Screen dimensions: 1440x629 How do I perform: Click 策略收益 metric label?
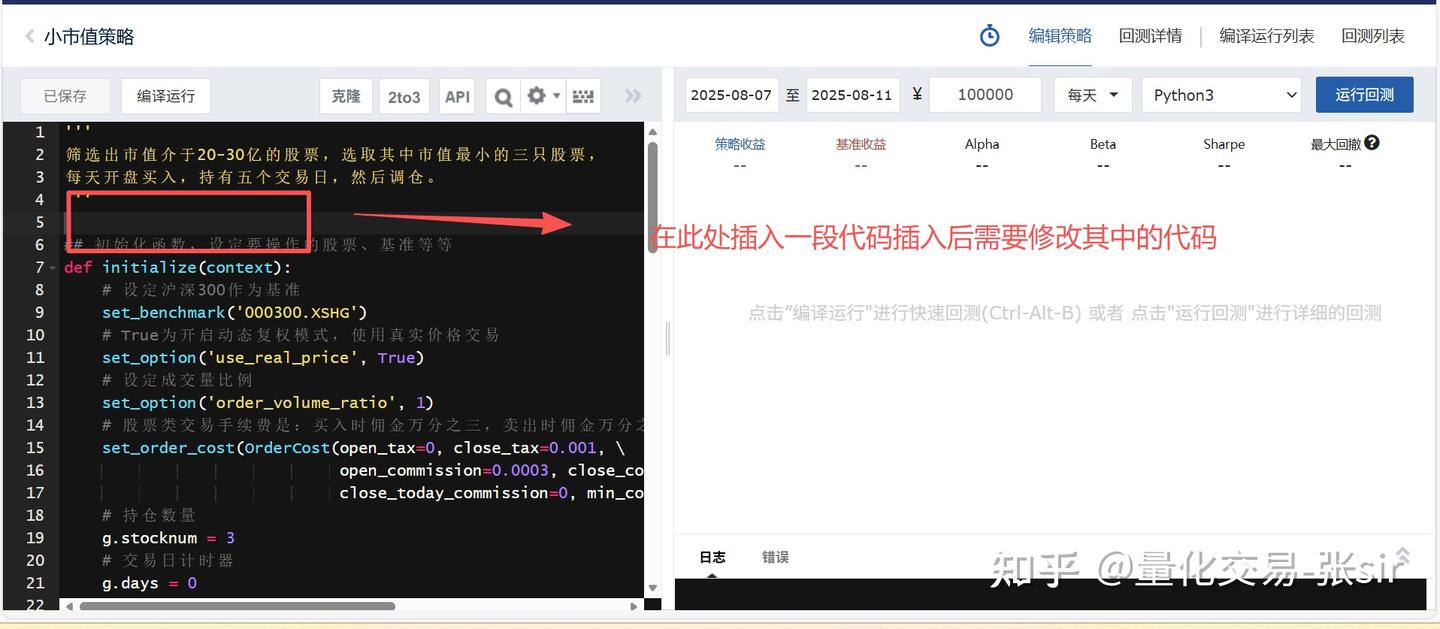coord(740,144)
